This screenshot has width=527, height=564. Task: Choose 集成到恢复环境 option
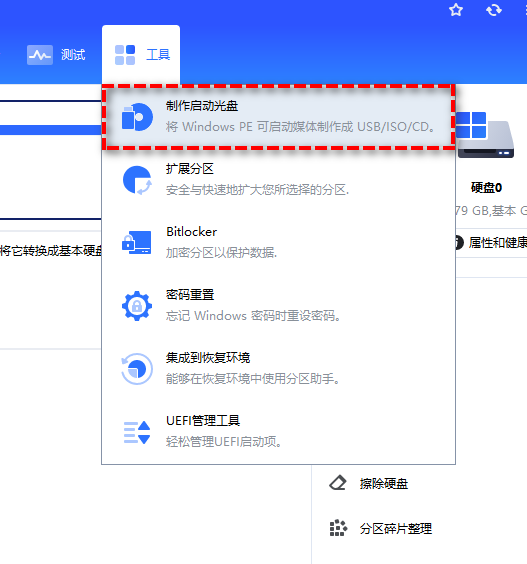click(278, 368)
